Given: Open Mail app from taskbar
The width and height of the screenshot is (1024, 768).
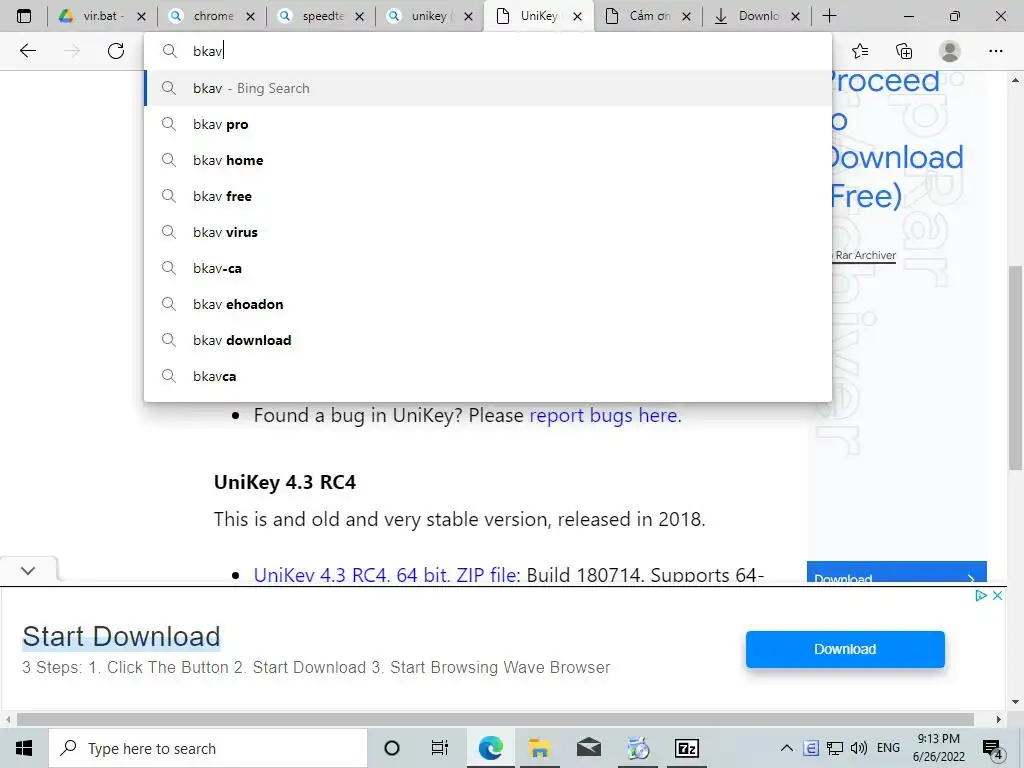Looking at the screenshot, I should (x=588, y=748).
